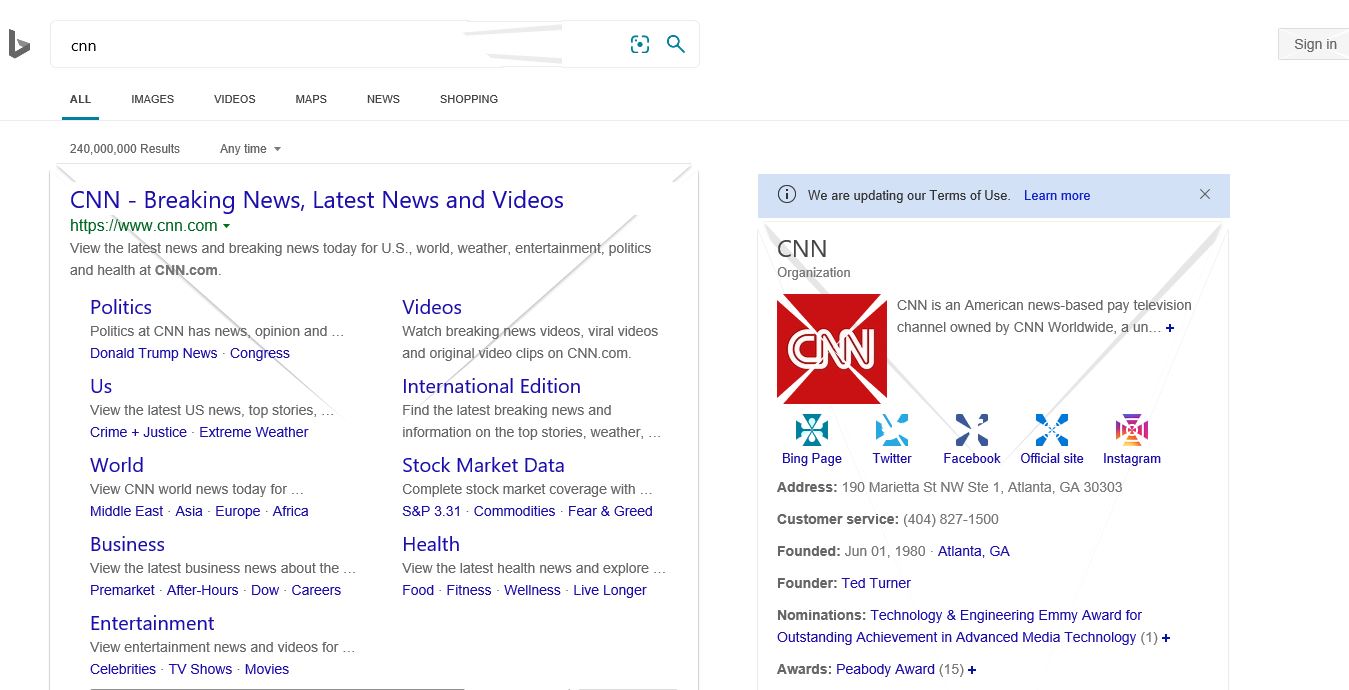Click the Peabody Award link
Screen dimensions: 1349x690
885,669
